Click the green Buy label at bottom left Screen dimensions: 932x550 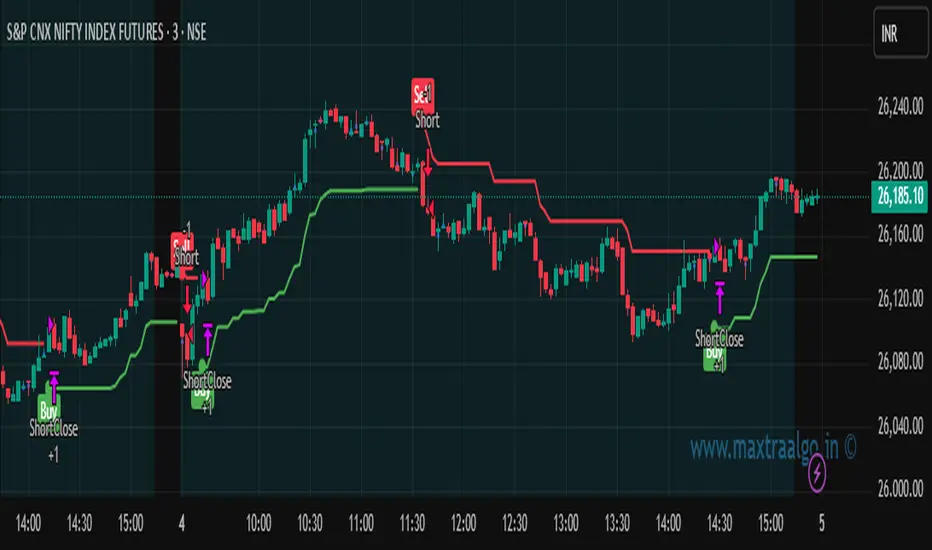[x=48, y=410]
